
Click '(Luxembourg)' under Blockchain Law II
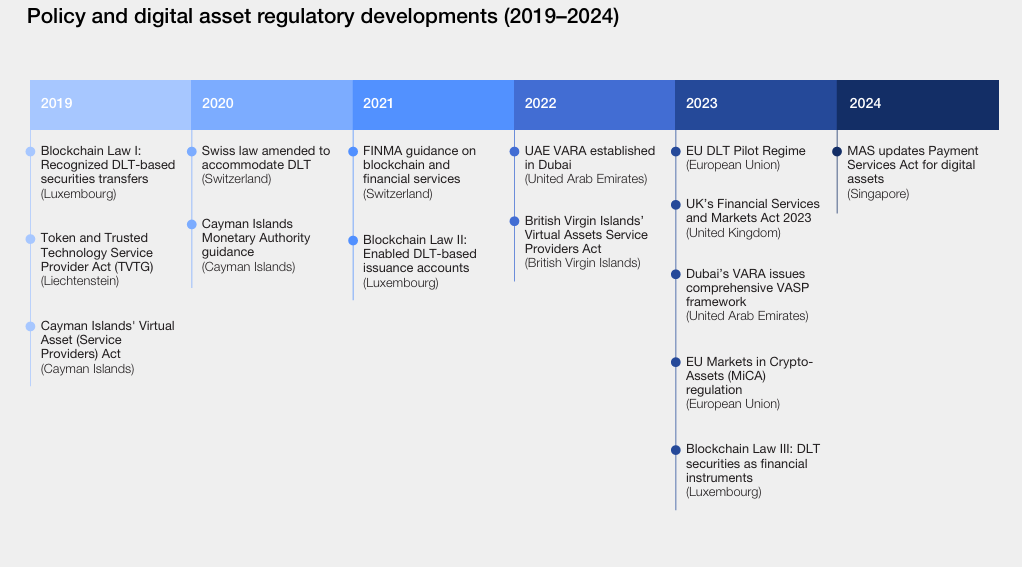(401, 283)
